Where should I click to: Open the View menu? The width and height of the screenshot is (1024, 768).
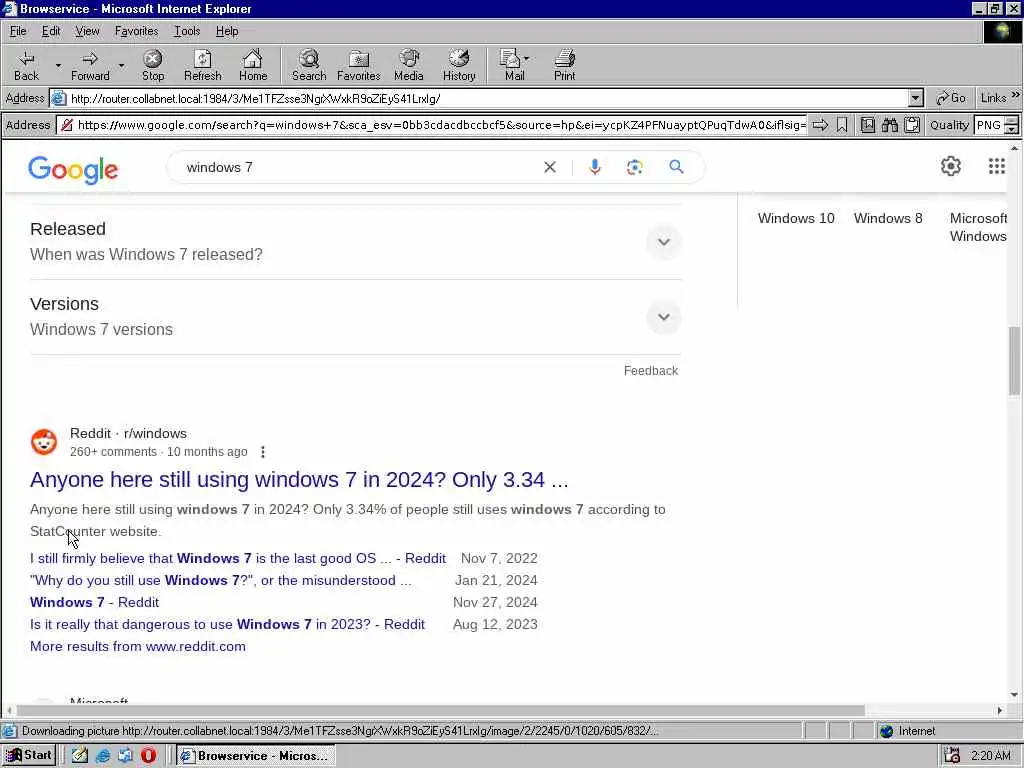(88, 31)
